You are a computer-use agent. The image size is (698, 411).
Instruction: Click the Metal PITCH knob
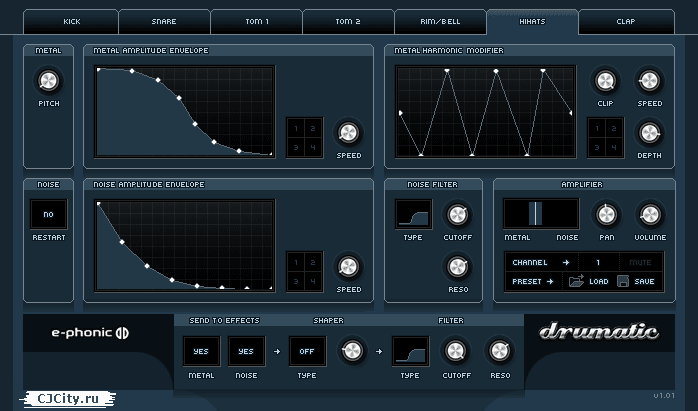click(x=49, y=81)
